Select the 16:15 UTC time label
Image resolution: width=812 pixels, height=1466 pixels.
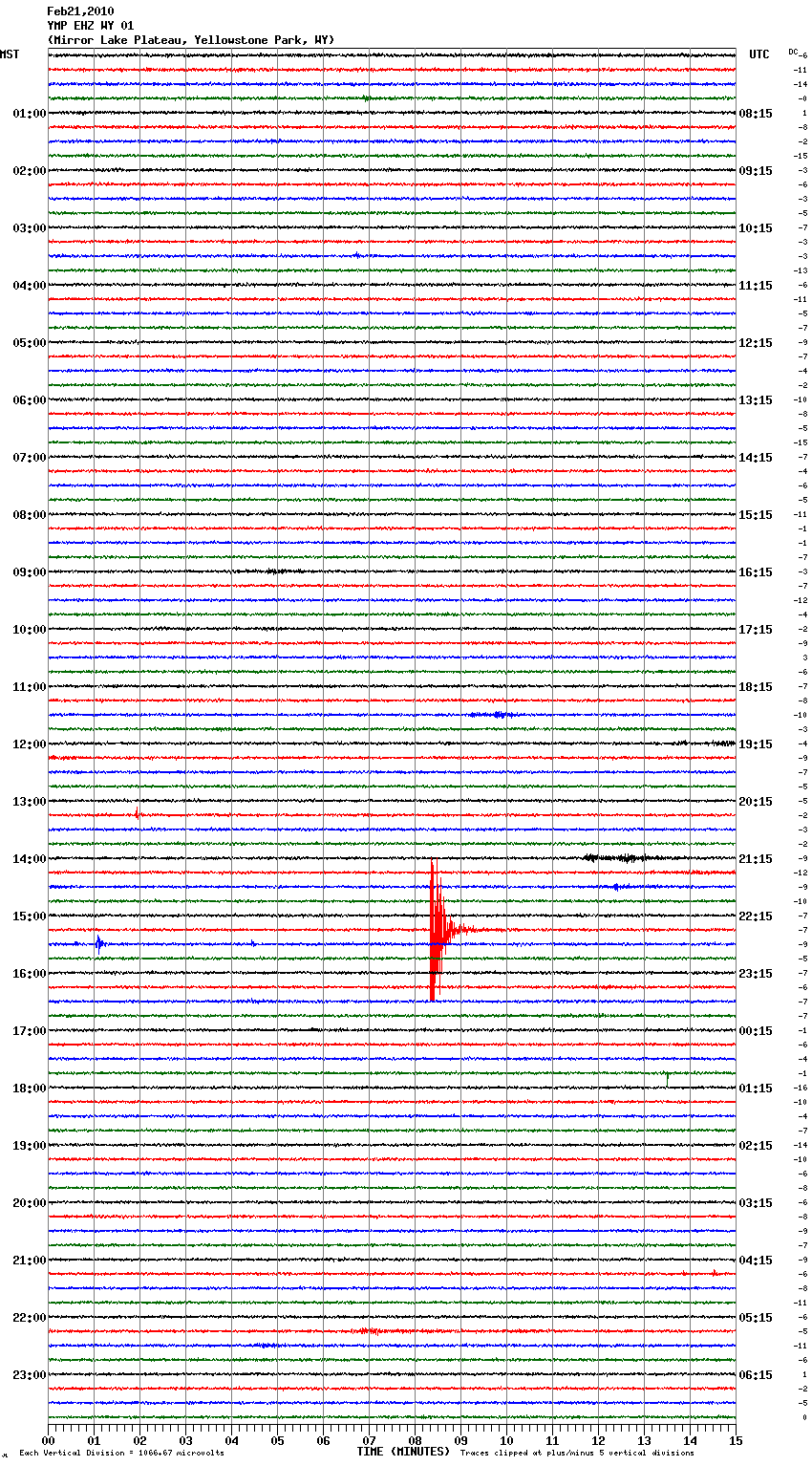(756, 572)
